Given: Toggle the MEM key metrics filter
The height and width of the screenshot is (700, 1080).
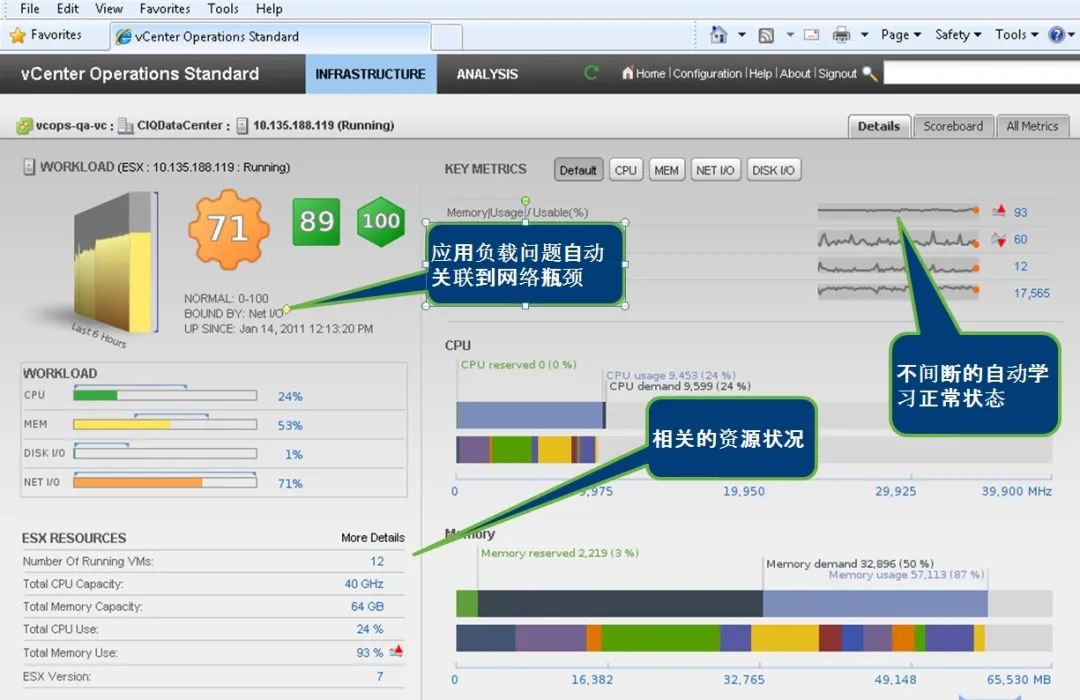Looking at the screenshot, I should (x=666, y=170).
